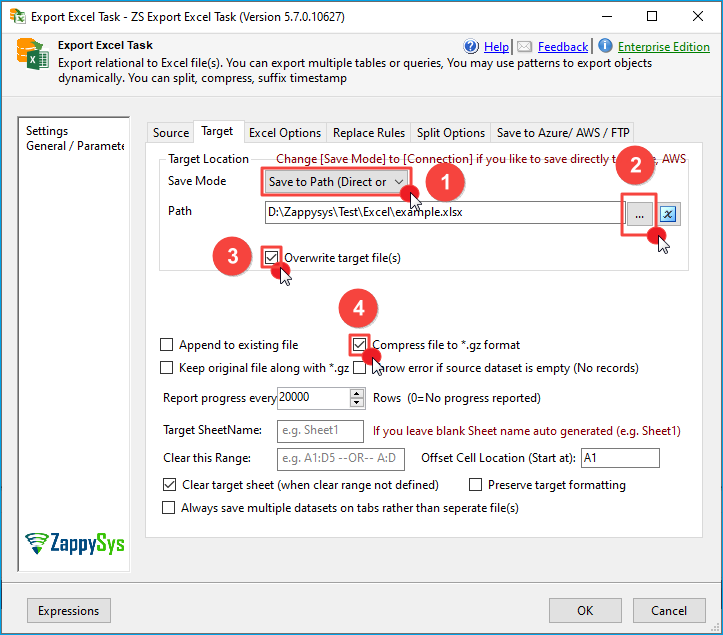723x635 pixels.
Task: Click the browse (...) button for Path
Action: pos(639,213)
